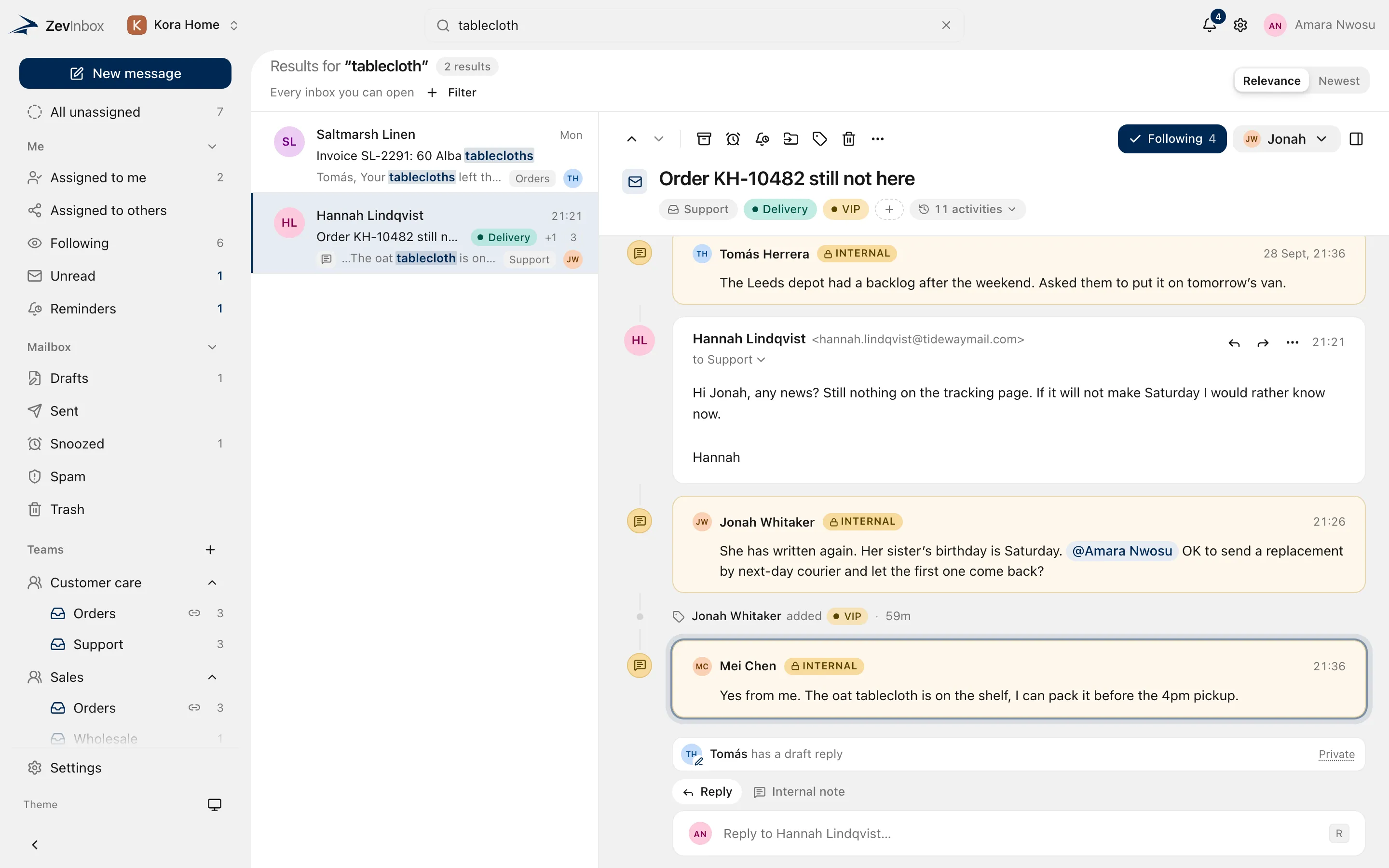This screenshot has height=868, width=1389.
Task: Open the Jonah assignee dropdown
Action: point(1286,139)
